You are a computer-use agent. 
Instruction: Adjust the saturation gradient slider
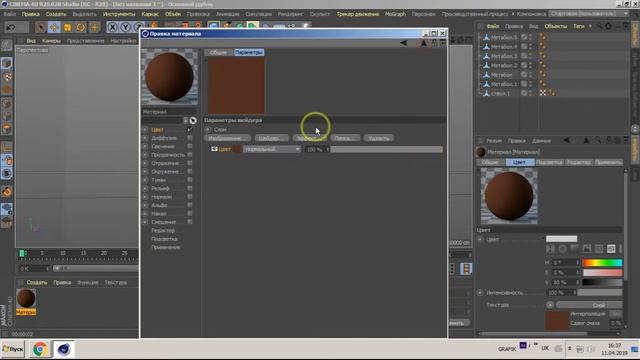coord(602,272)
